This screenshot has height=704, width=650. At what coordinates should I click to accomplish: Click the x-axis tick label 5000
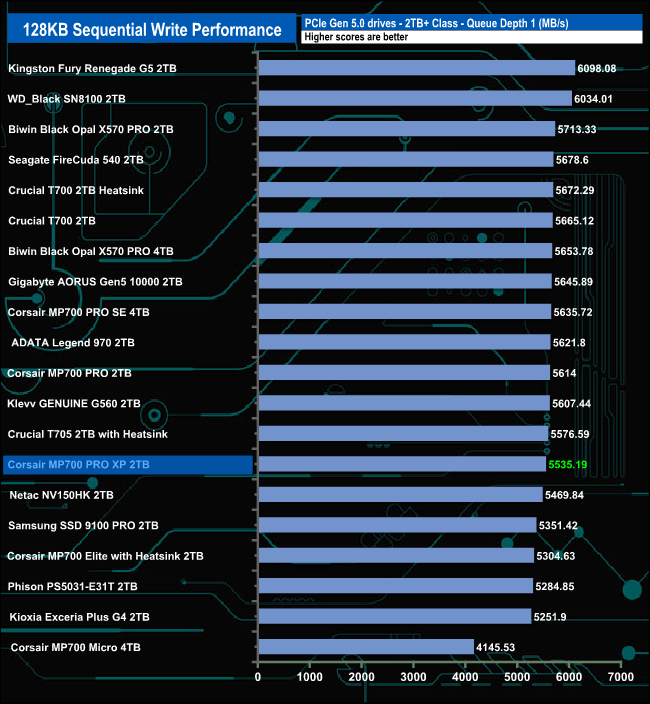(x=517, y=677)
